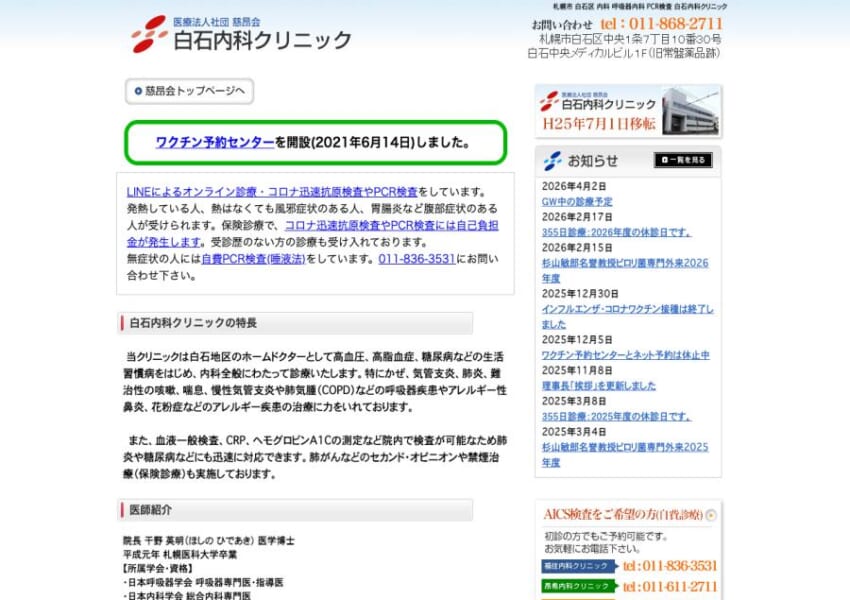Click phone number 011-836-3531 in notice box

416,259
